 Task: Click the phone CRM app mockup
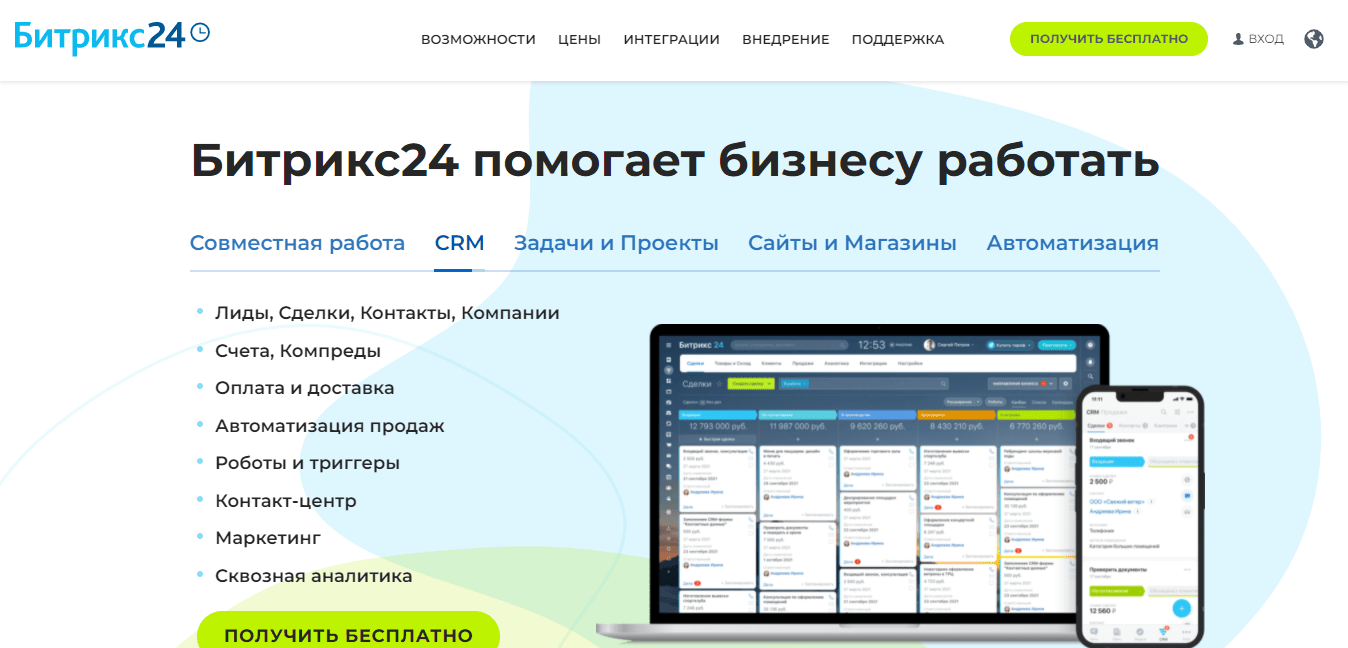1139,515
